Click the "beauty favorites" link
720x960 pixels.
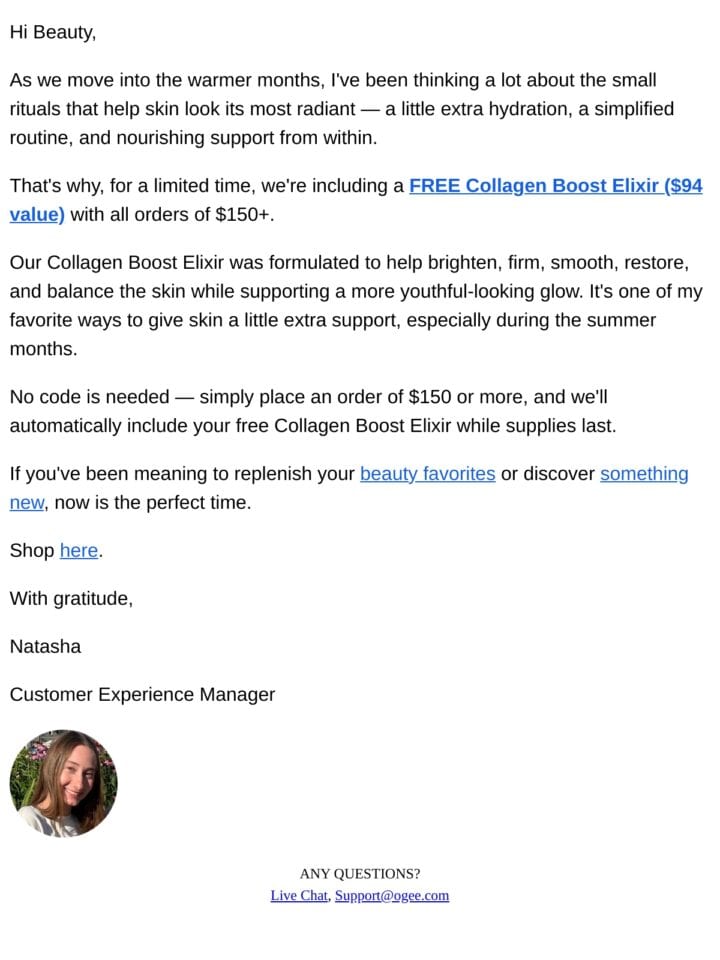[427, 474]
